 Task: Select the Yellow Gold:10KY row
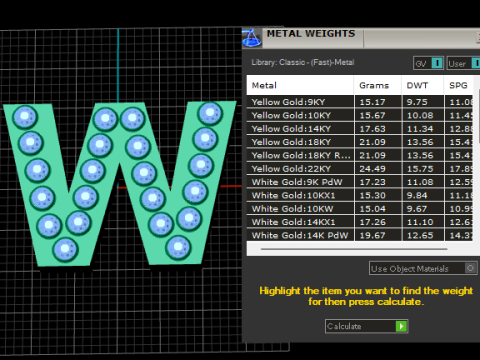point(360,115)
